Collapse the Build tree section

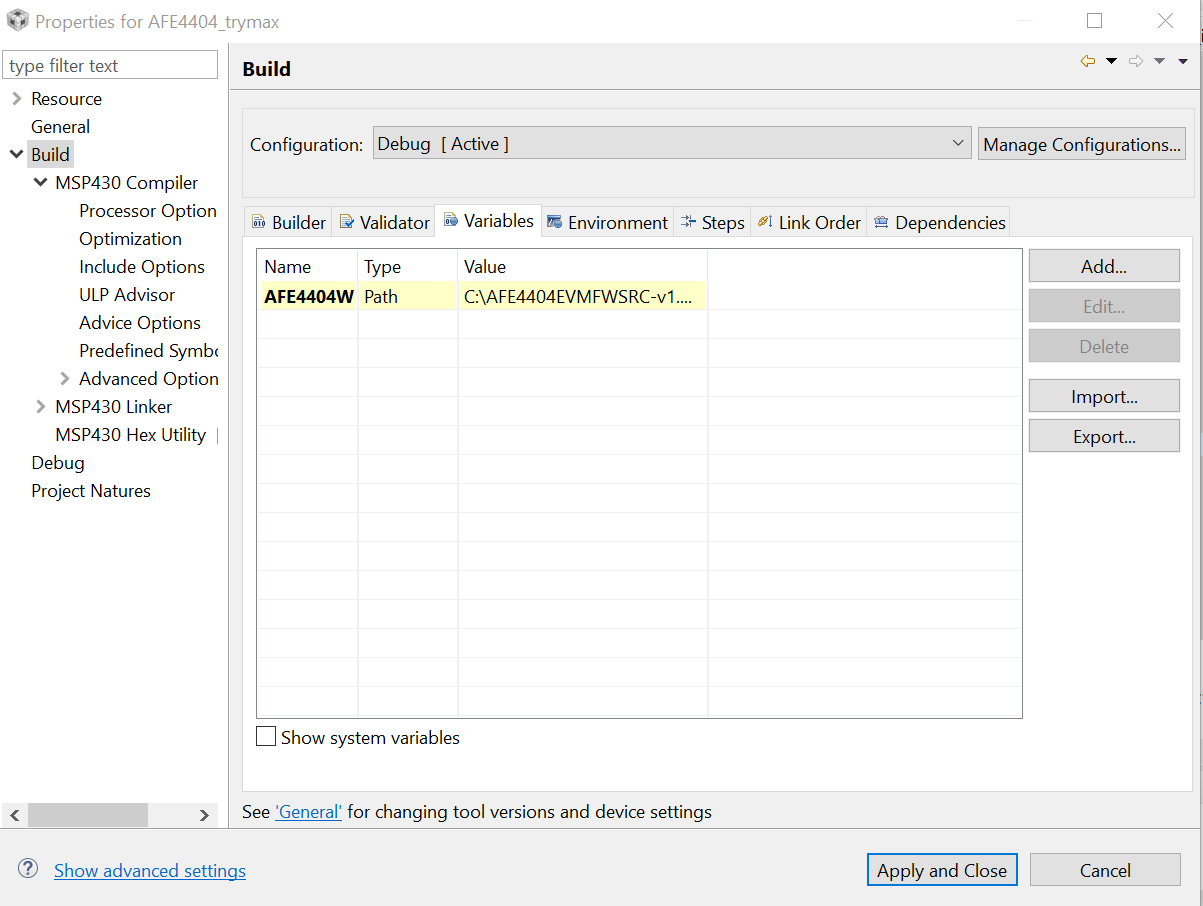point(16,154)
